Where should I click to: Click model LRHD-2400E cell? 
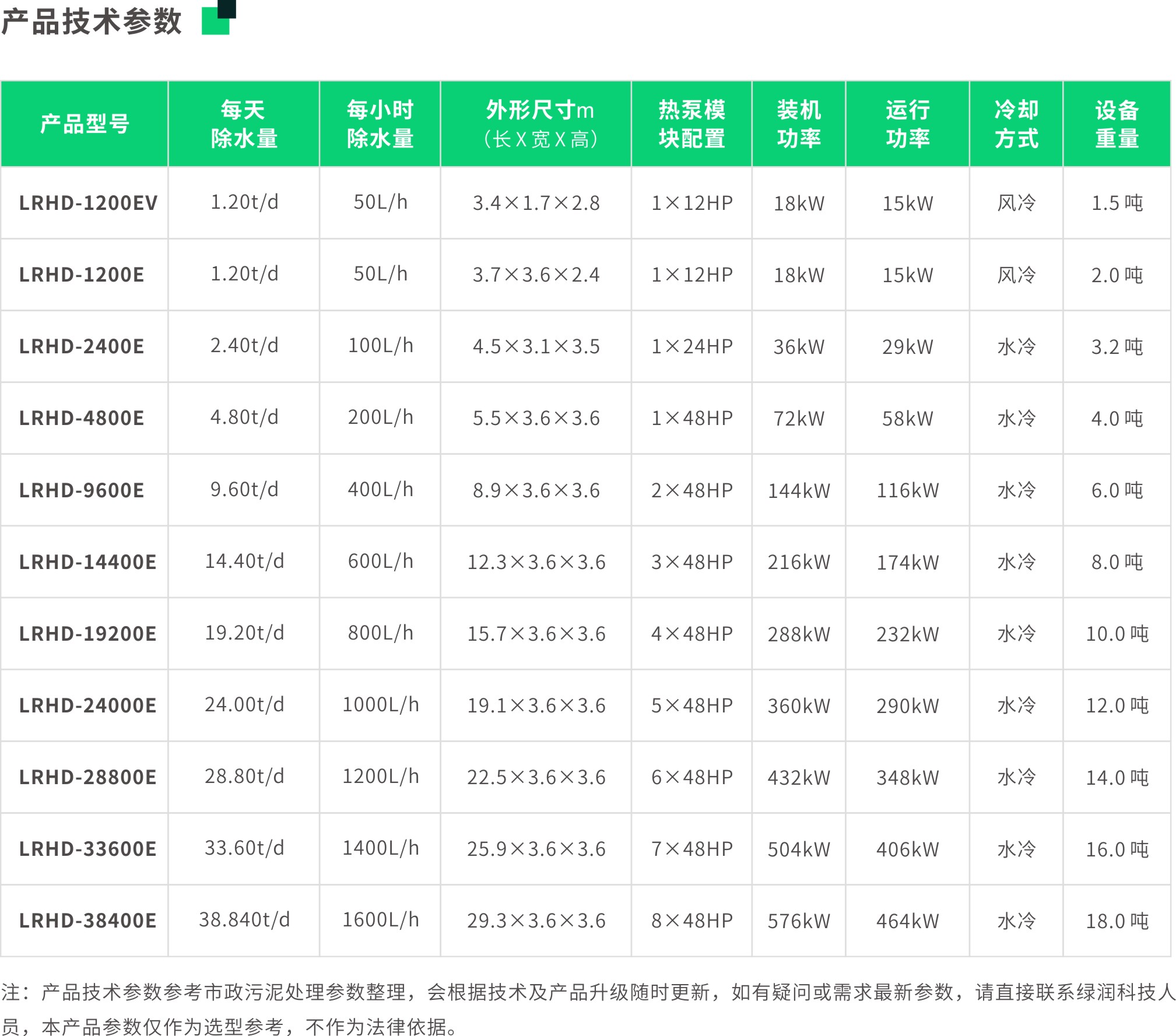(x=82, y=346)
